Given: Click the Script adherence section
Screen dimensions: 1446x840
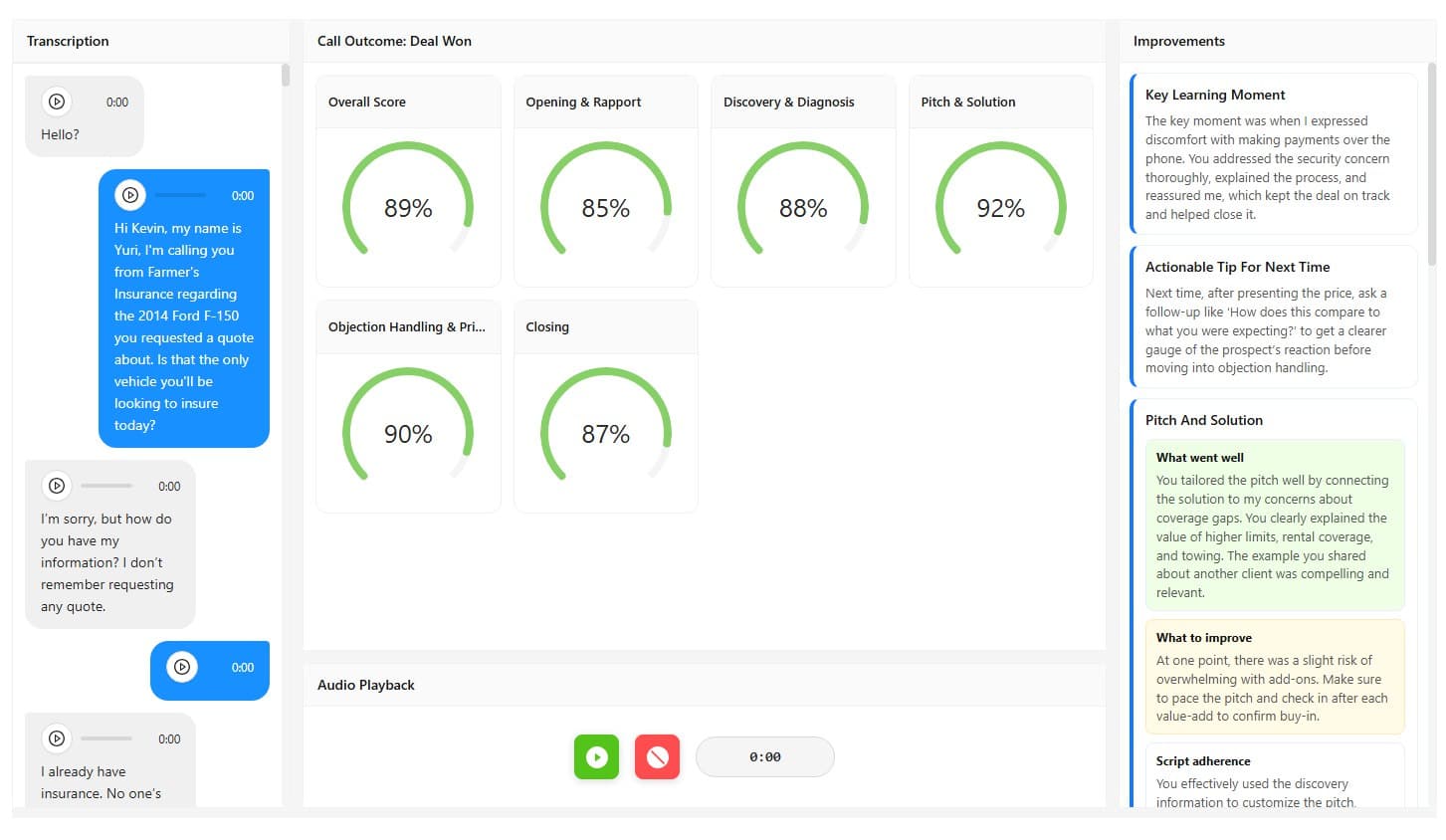Looking at the screenshot, I should [1274, 781].
